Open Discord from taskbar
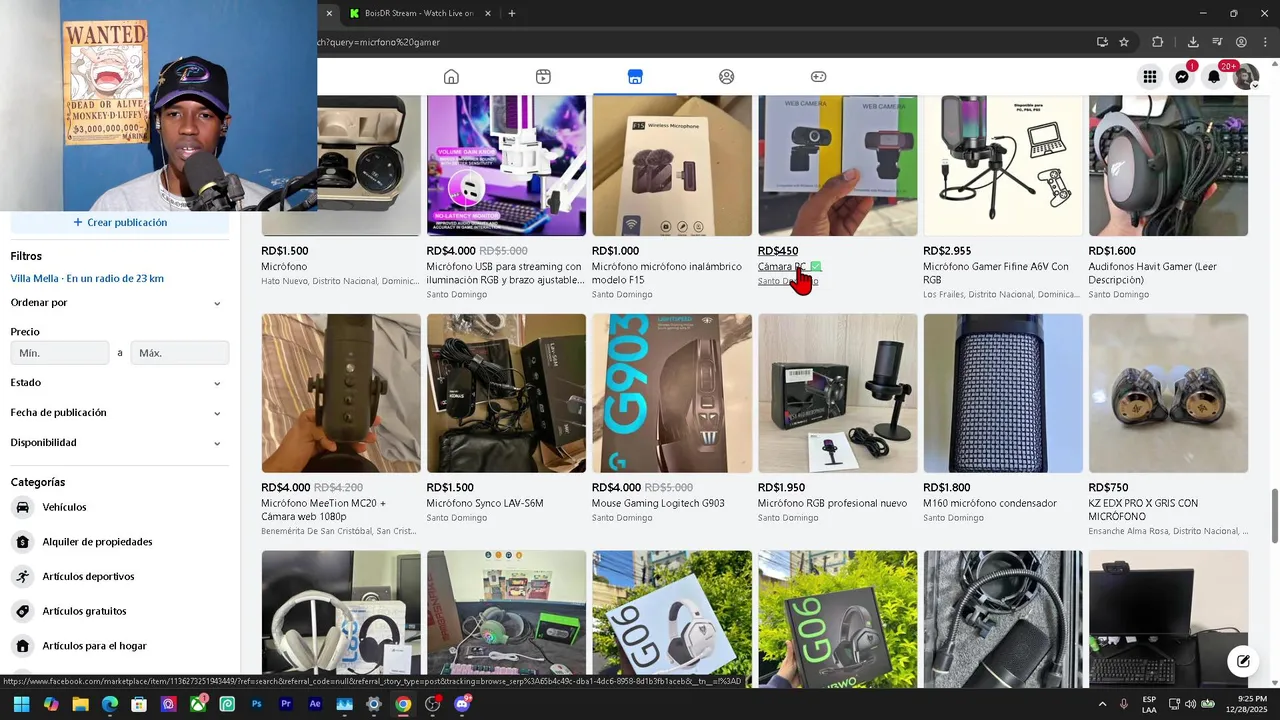This screenshot has width=1280, height=720. coord(462,704)
